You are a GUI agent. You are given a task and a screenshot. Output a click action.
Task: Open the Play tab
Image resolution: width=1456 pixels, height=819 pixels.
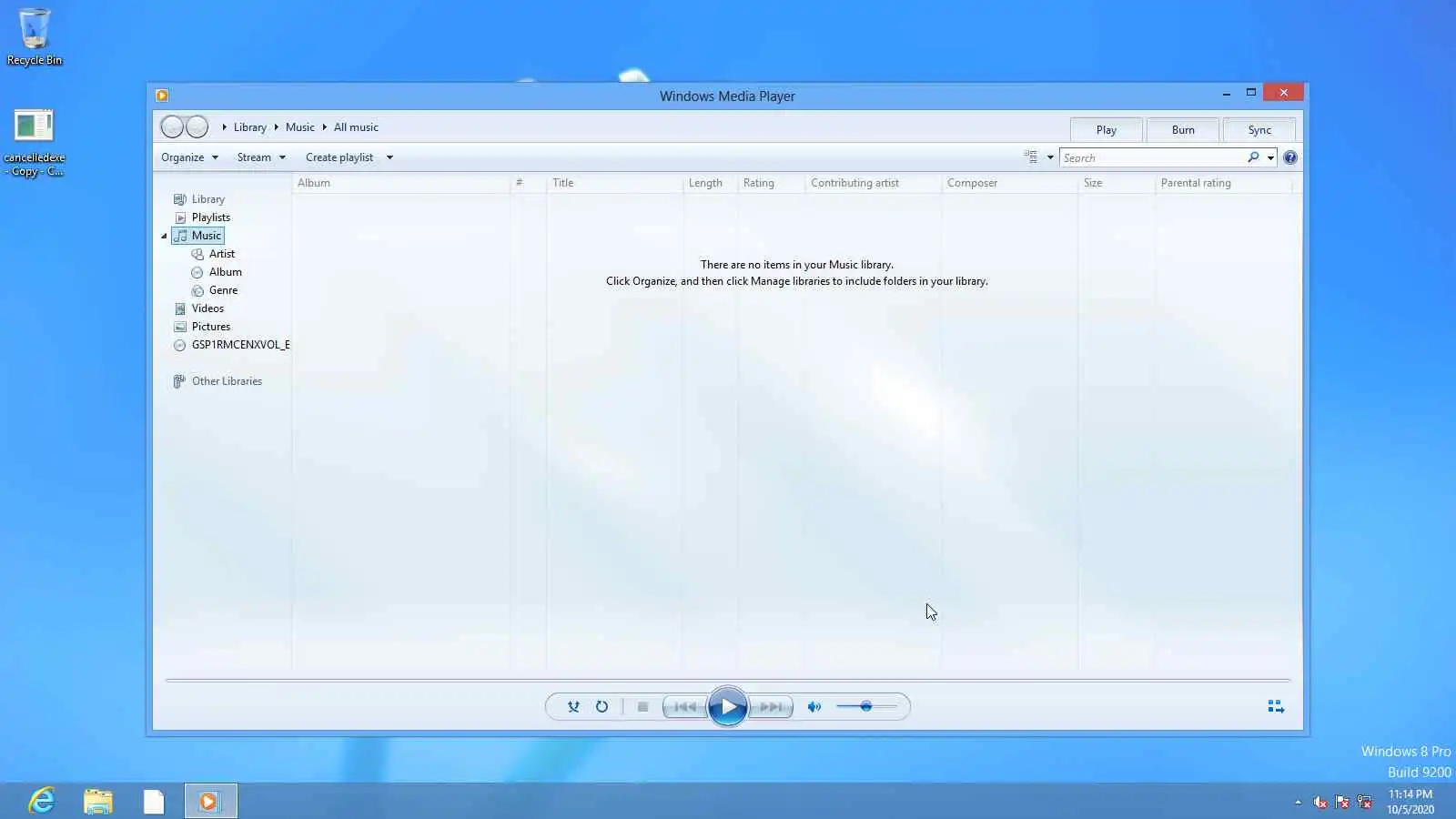[1107, 130]
